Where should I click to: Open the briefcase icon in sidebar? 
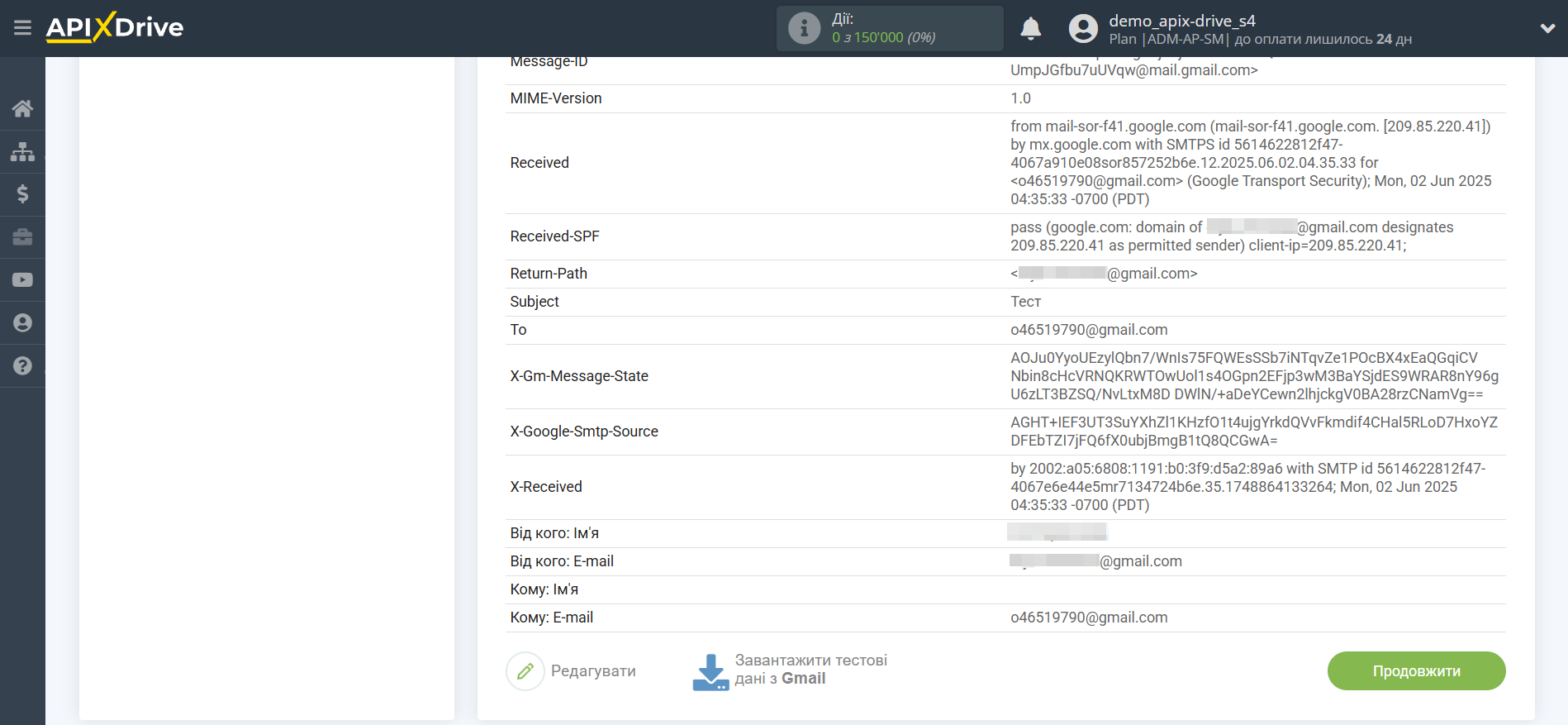22,237
